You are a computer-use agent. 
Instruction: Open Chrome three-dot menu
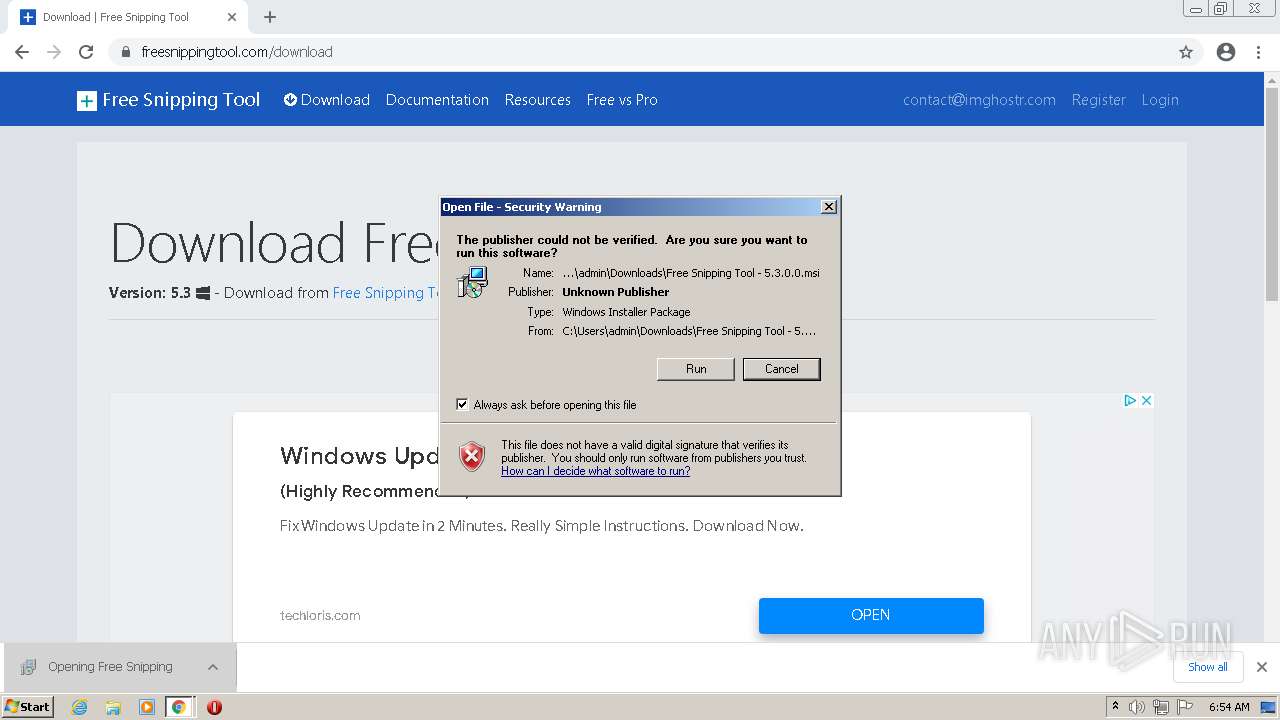click(1259, 52)
